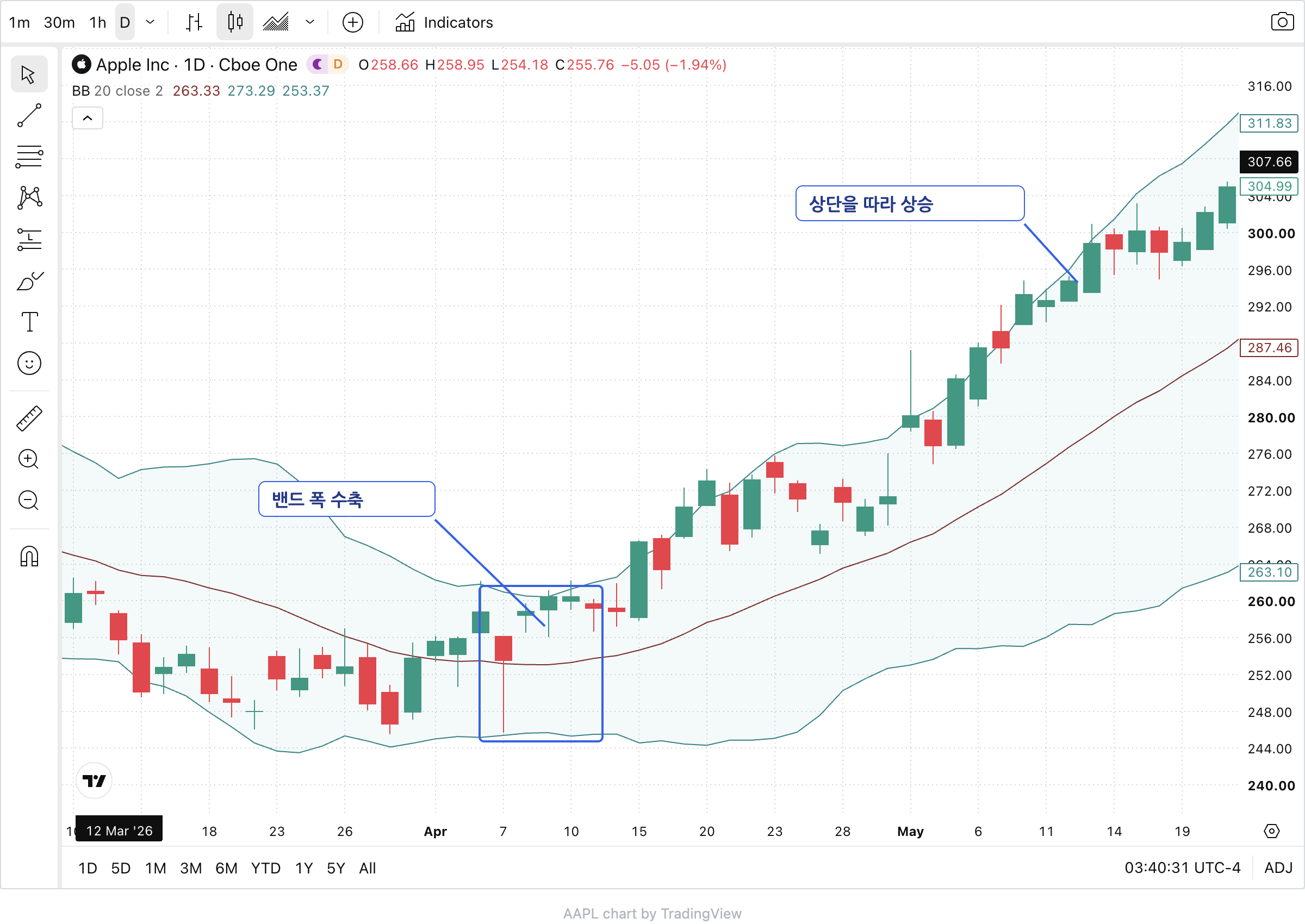Select the 1h interval
The image size is (1305, 924).
(98, 22)
